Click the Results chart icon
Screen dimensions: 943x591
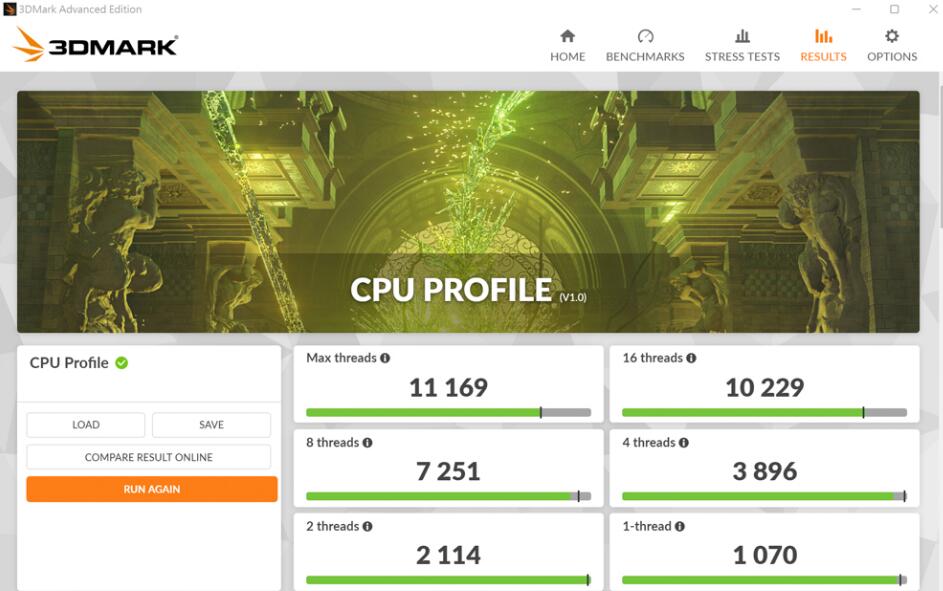click(823, 36)
